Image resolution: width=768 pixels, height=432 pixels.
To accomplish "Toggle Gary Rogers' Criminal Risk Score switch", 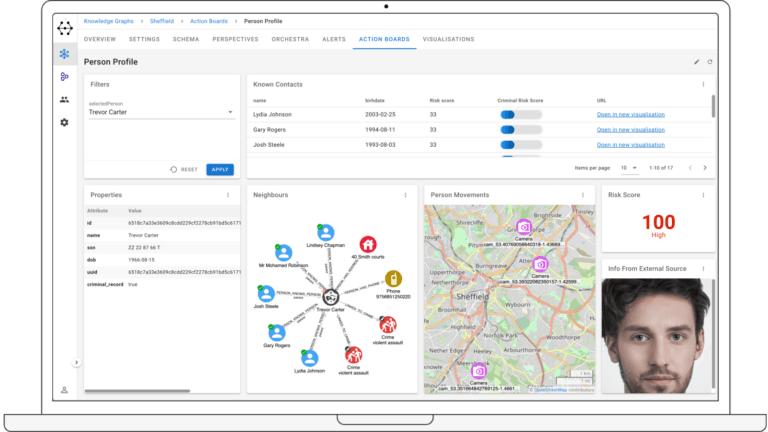I will tap(519, 130).
